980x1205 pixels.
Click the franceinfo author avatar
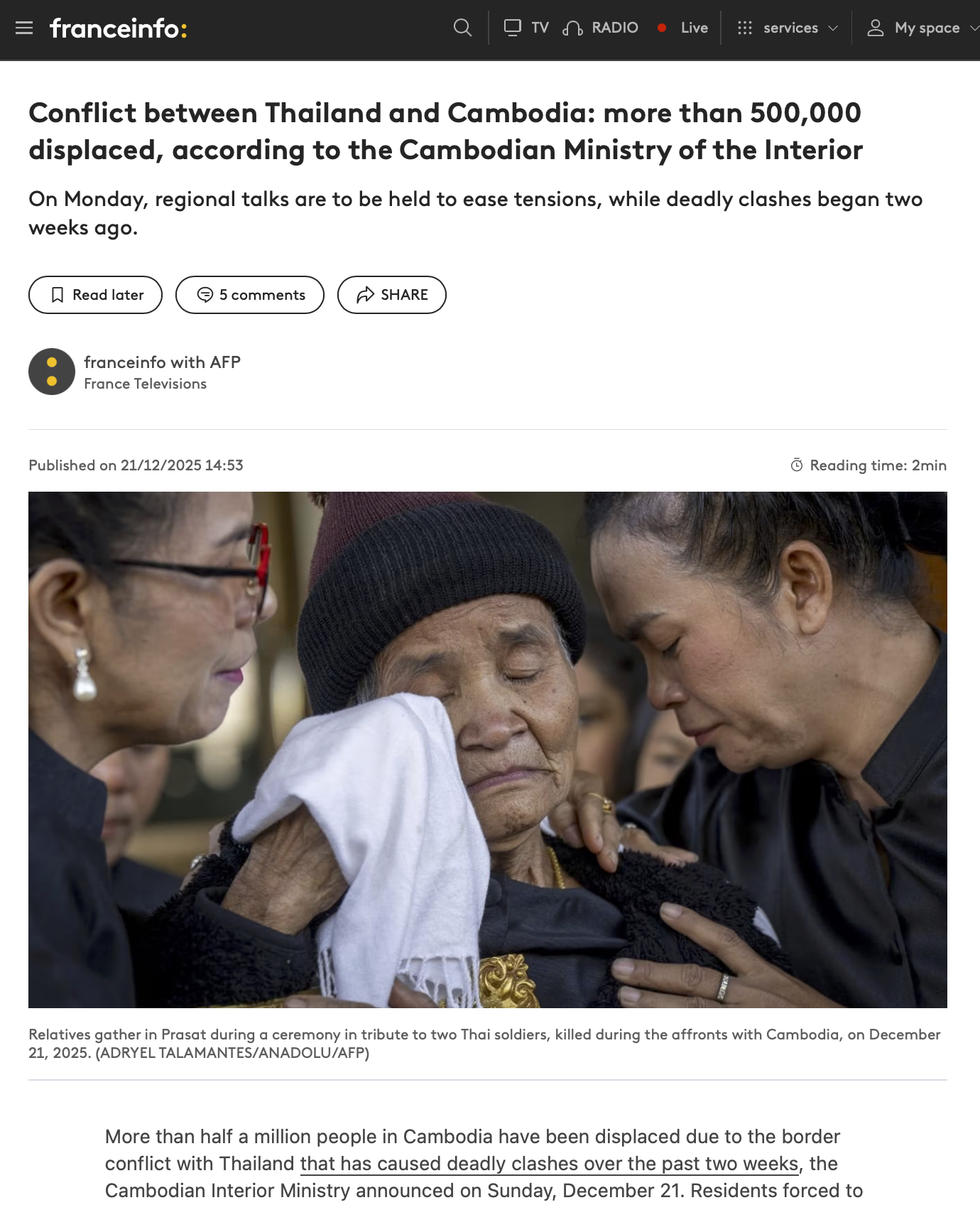tap(52, 372)
